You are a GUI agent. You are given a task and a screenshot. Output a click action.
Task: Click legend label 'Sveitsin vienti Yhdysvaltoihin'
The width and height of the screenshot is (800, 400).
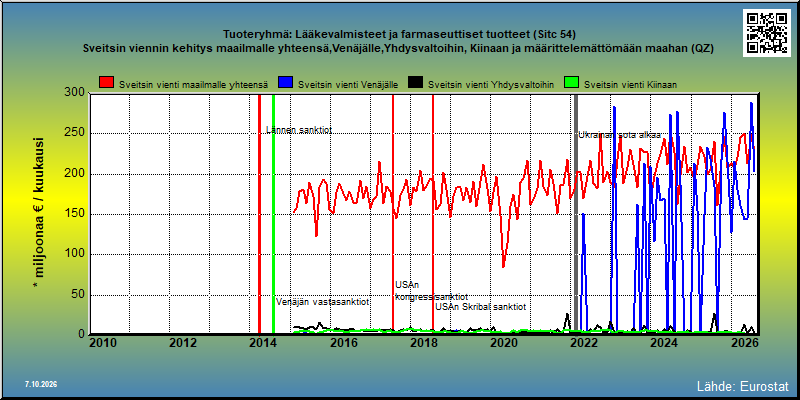(x=492, y=85)
